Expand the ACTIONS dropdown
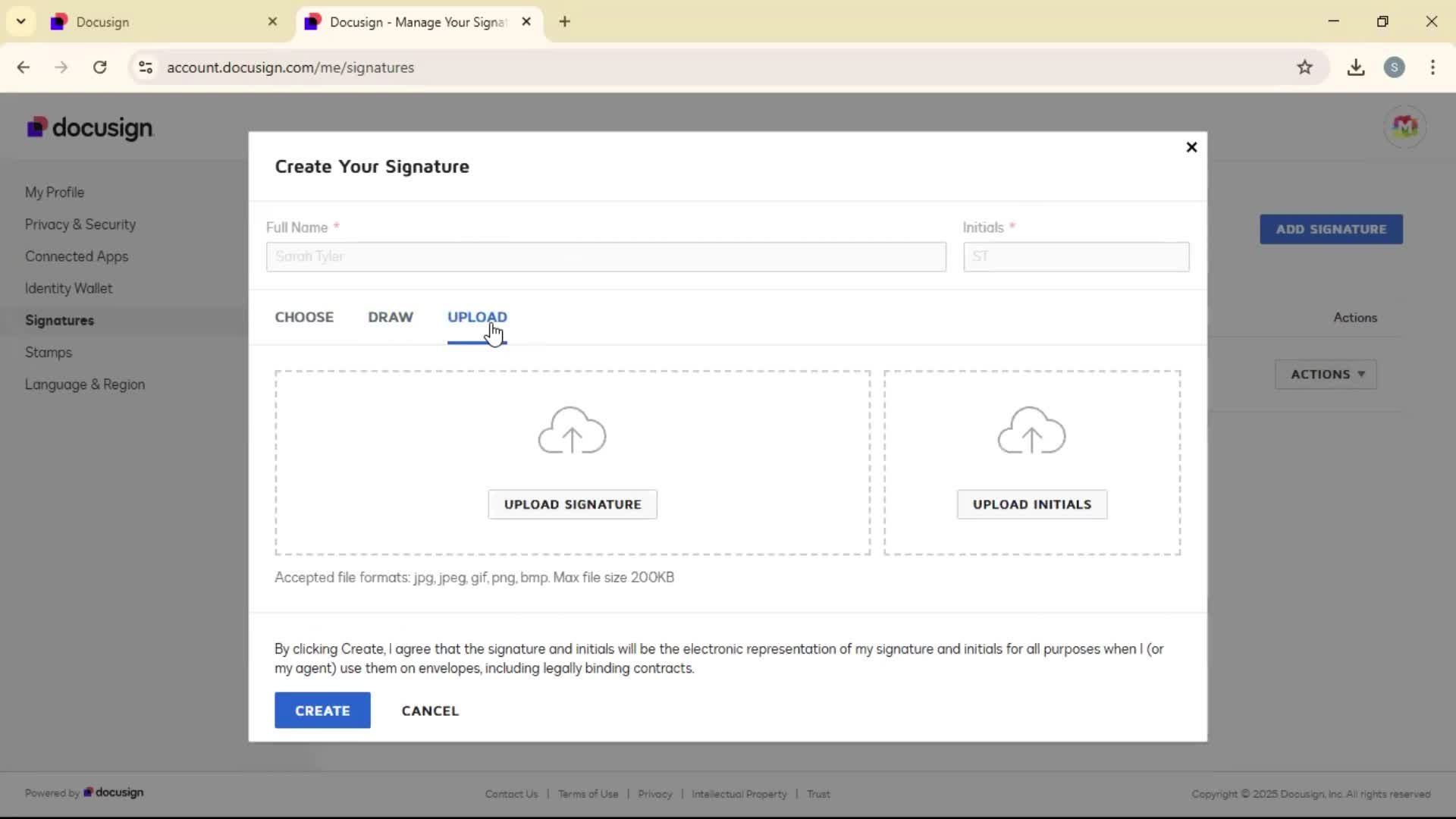Screen dimensions: 1456x819 1326,375
